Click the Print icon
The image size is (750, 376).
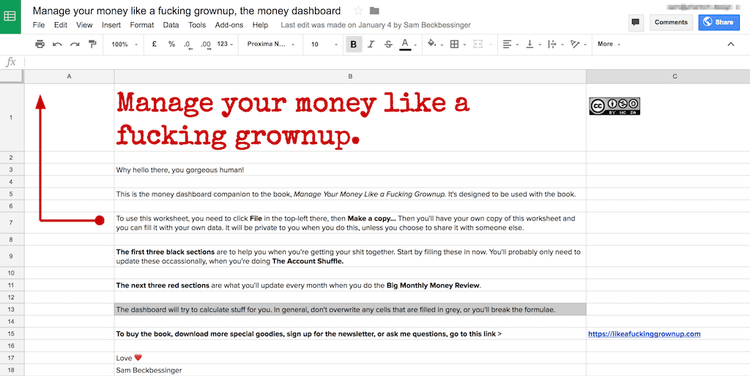pos(40,44)
